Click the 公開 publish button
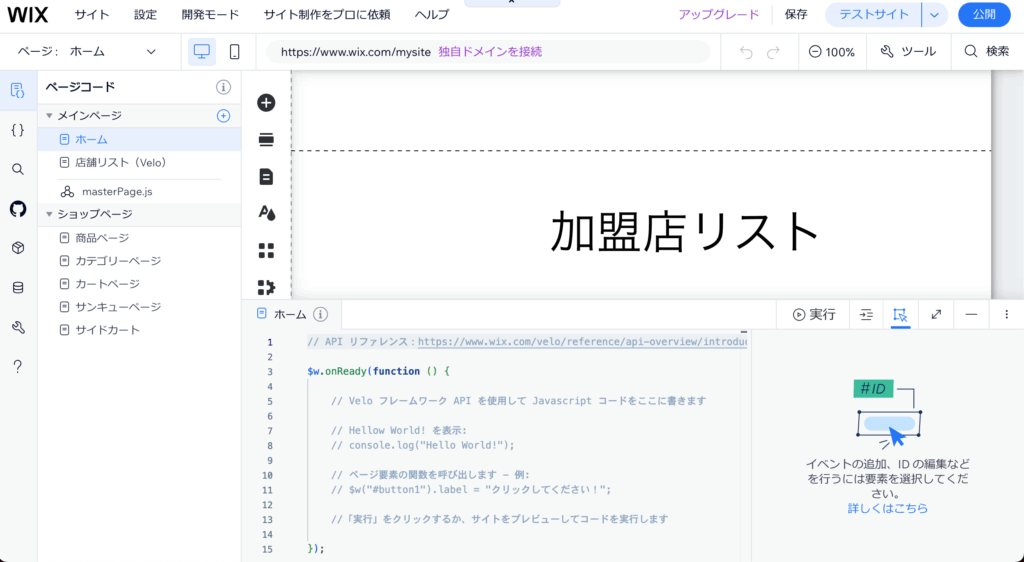1024x562 pixels. tap(984, 14)
